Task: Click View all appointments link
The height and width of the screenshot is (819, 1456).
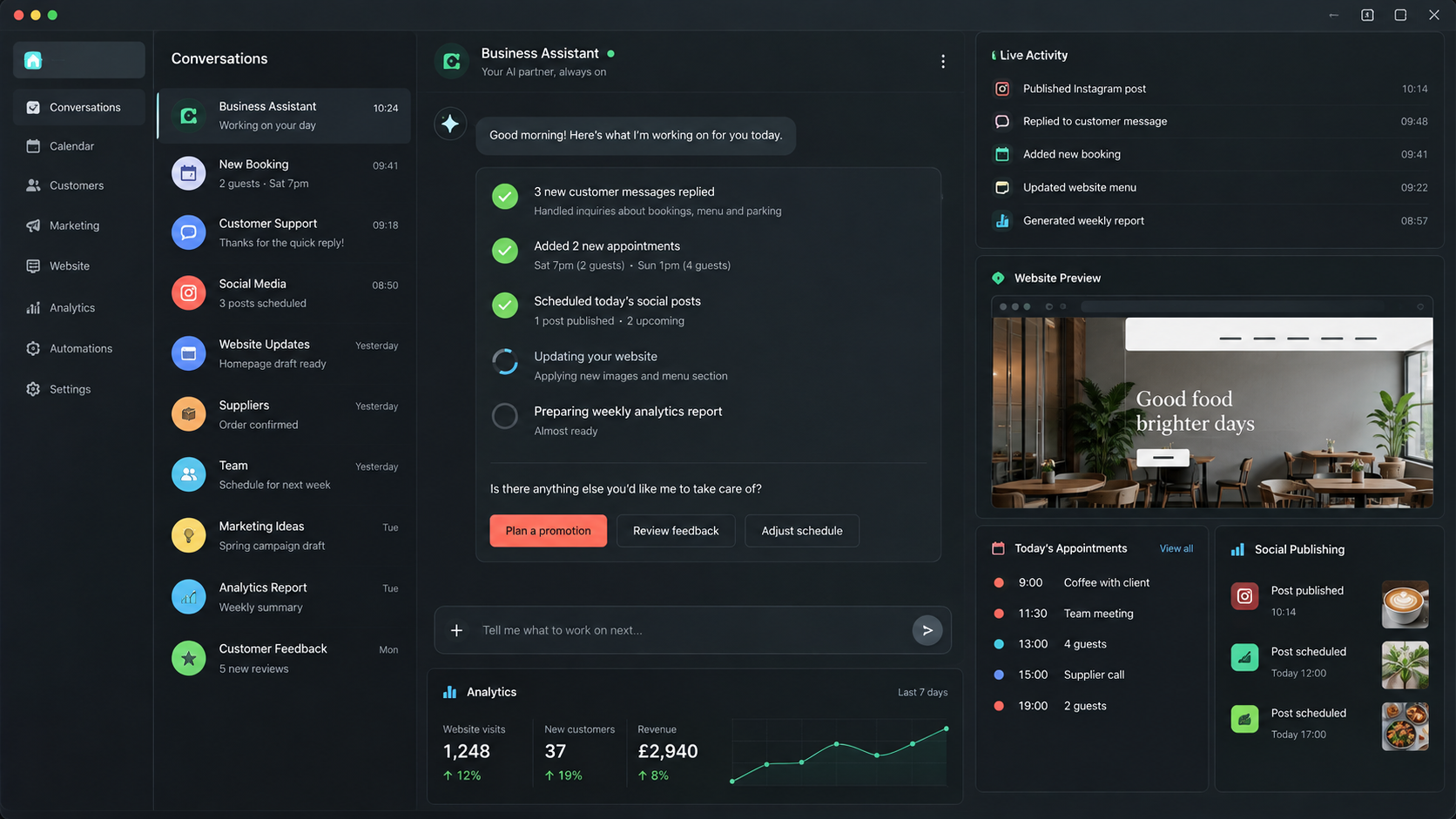Action: pyautogui.click(x=1176, y=548)
